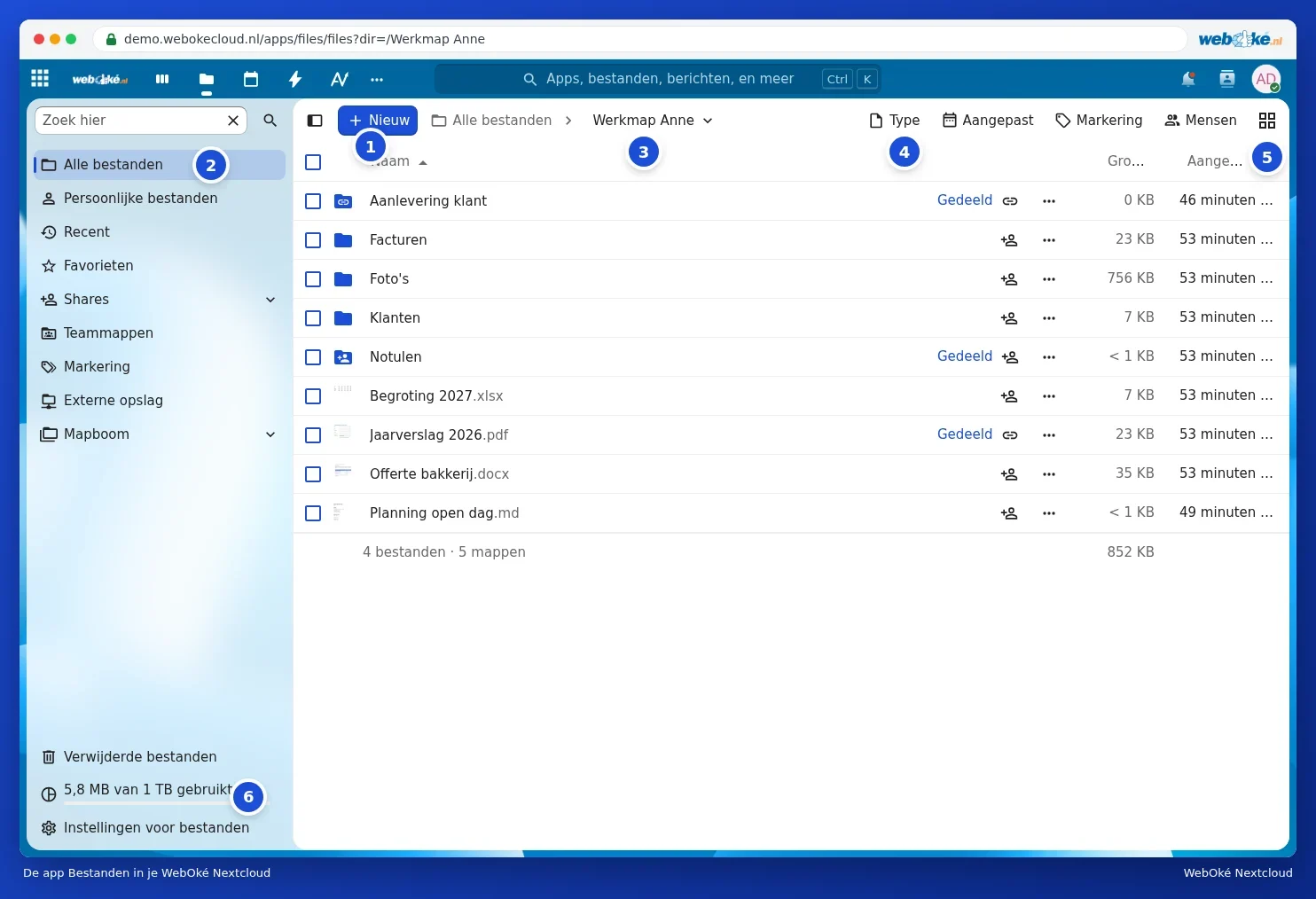Viewport: 1316px width, 899px height.
Task: Open the Mensen filter dropdown
Action: (1201, 121)
